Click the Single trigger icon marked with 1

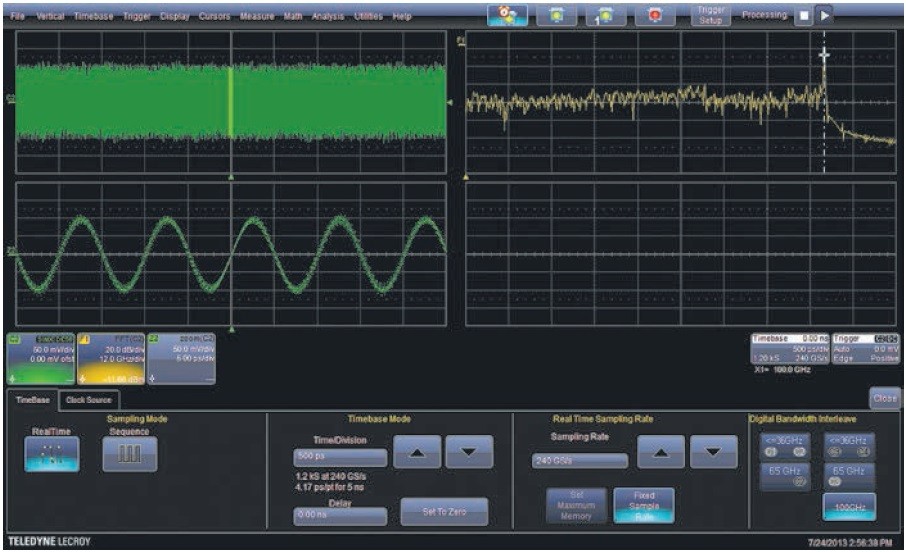coord(606,16)
